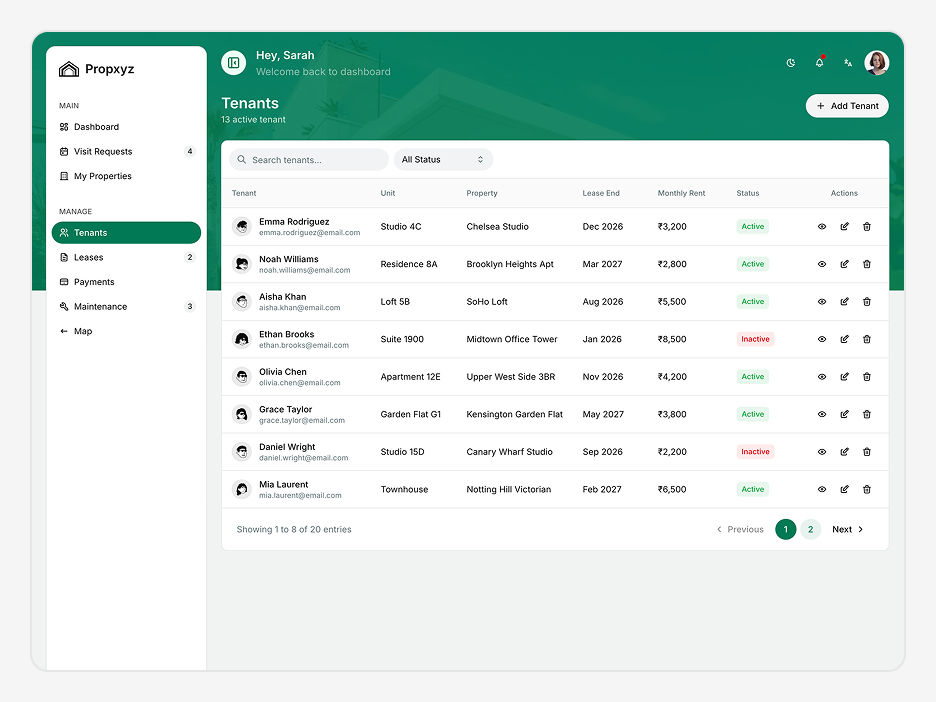Open Visit Requests menu item
Viewport: 936px width, 702px height.
point(126,151)
